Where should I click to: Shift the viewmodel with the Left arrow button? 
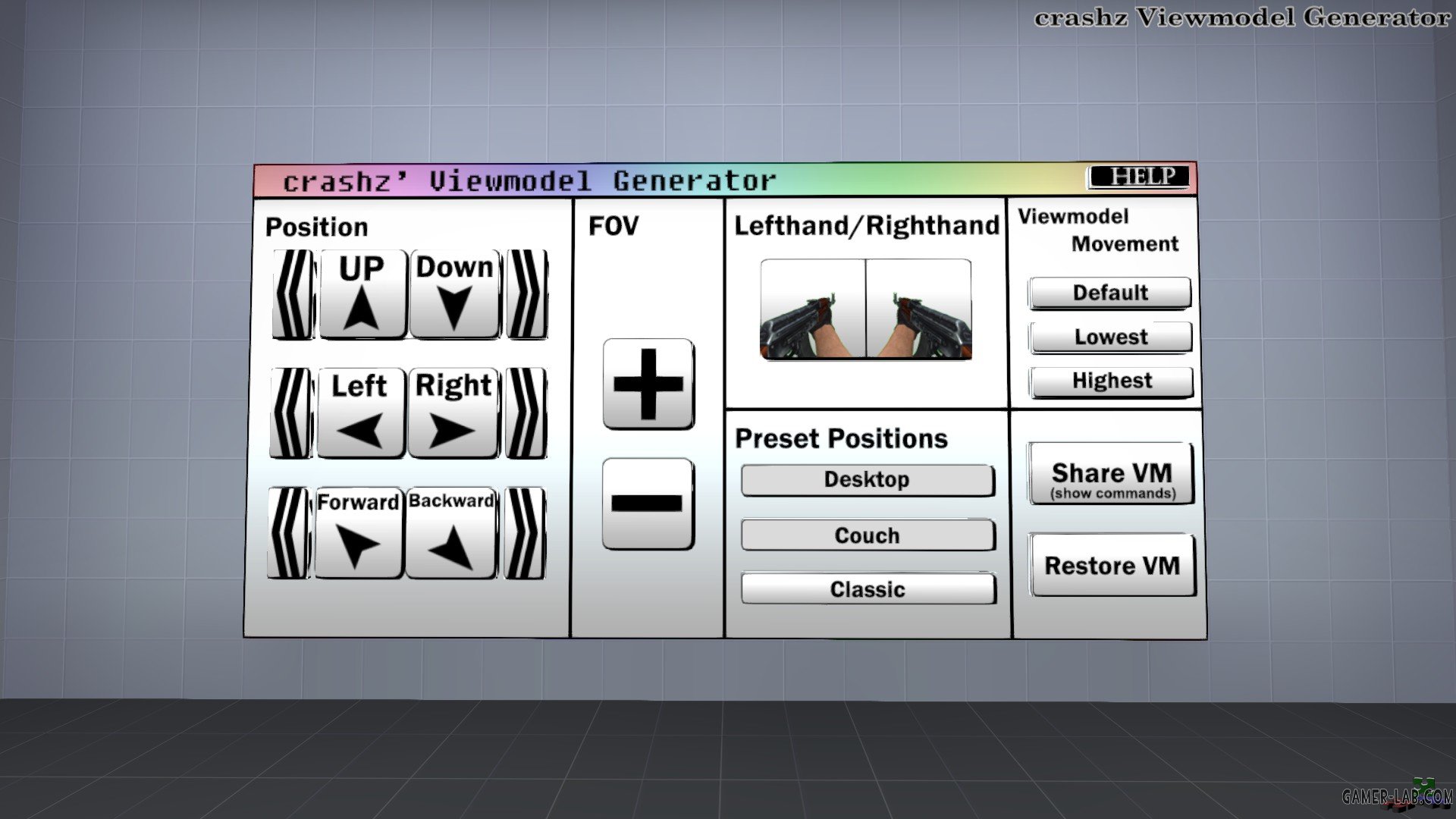(x=361, y=413)
